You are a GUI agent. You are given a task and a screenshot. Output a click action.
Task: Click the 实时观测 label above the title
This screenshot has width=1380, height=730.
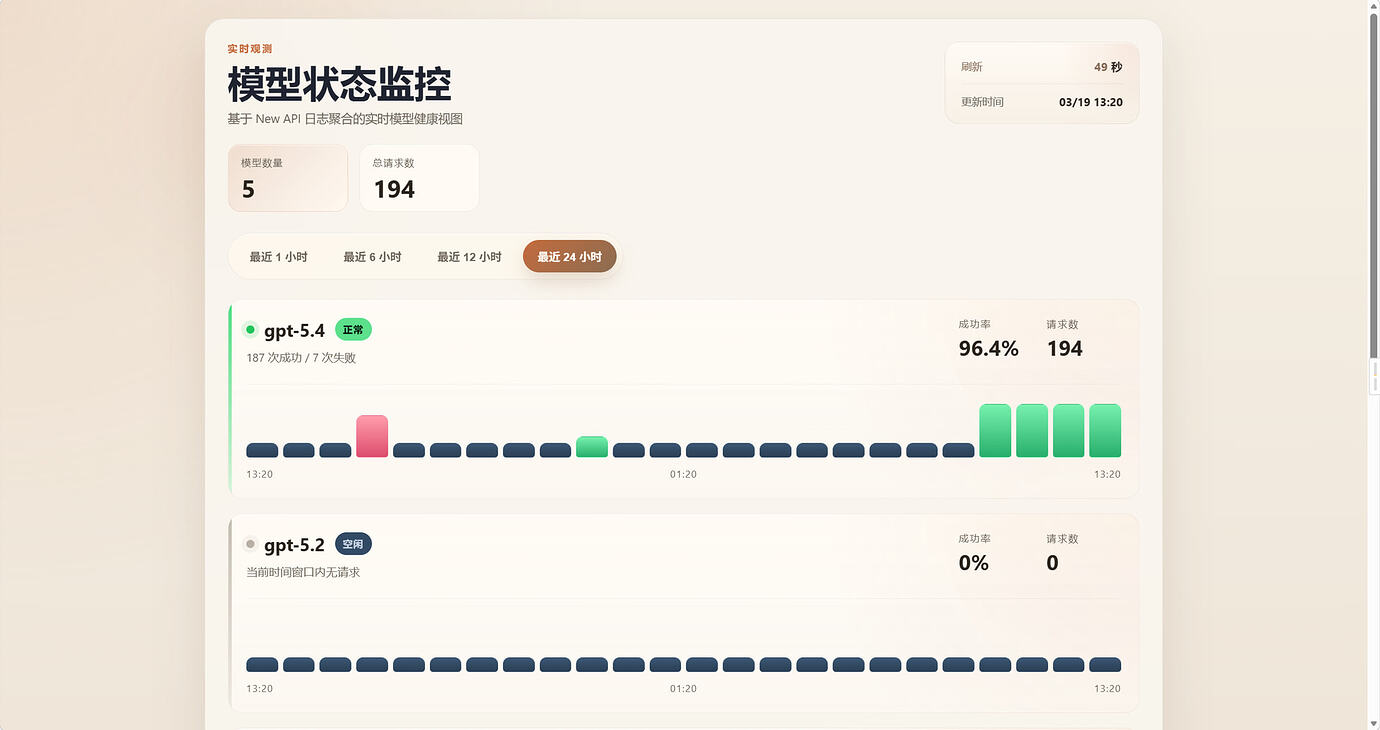coord(249,49)
